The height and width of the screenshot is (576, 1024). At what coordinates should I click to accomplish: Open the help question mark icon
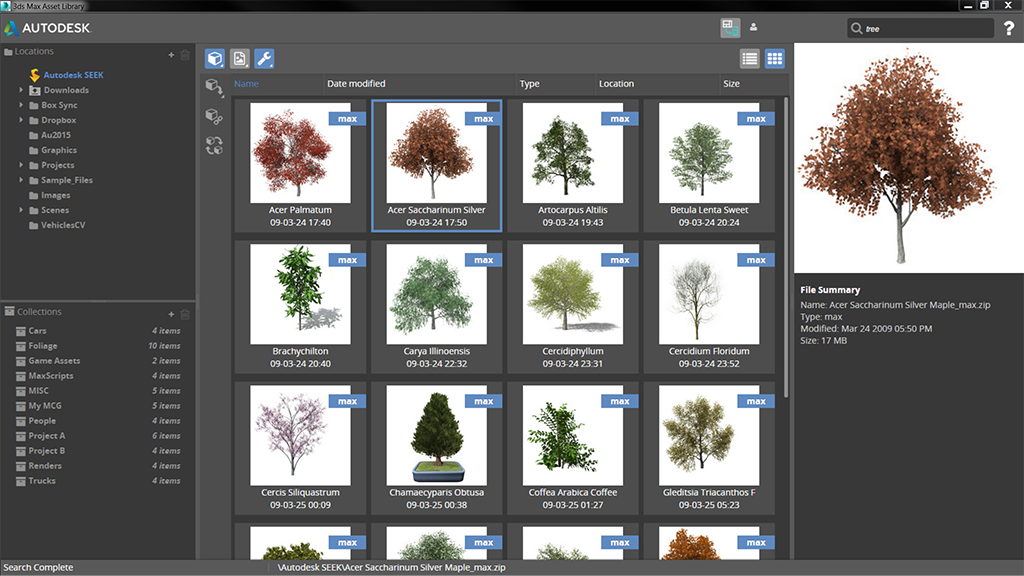click(x=1009, y=29)
